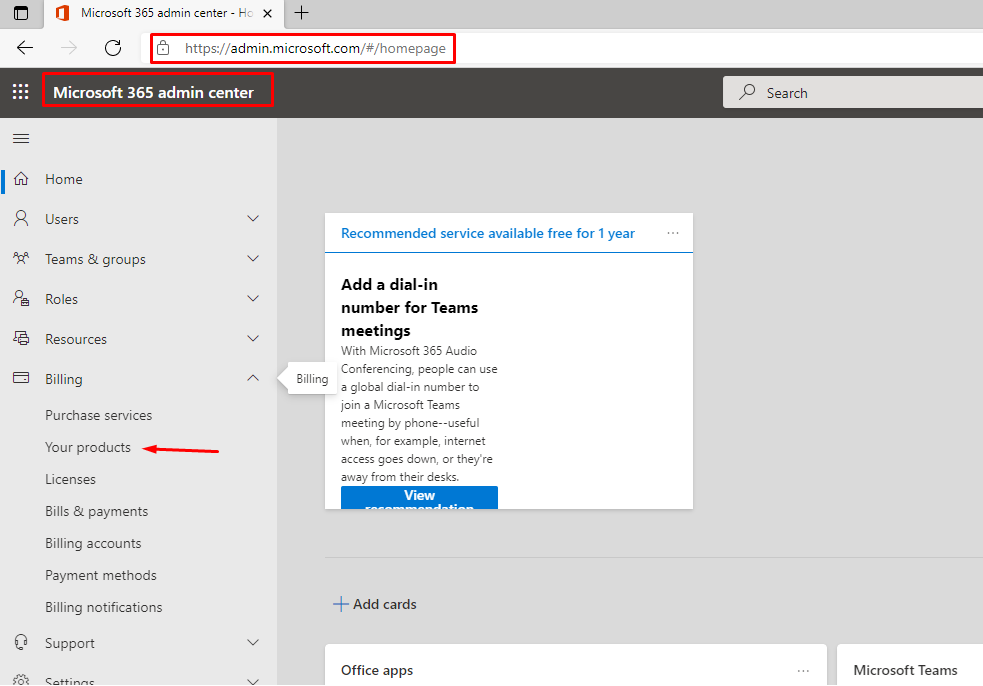Click the new tab plus icon
983x686 pixels.
click(x=301, y=13)
